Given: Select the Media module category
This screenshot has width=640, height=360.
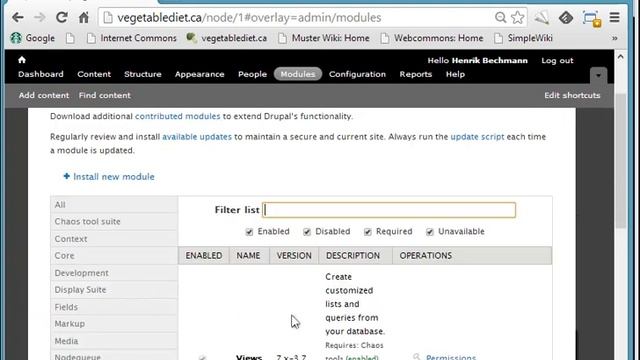Looking at the screenshot, I should click(x=114, y=341).
